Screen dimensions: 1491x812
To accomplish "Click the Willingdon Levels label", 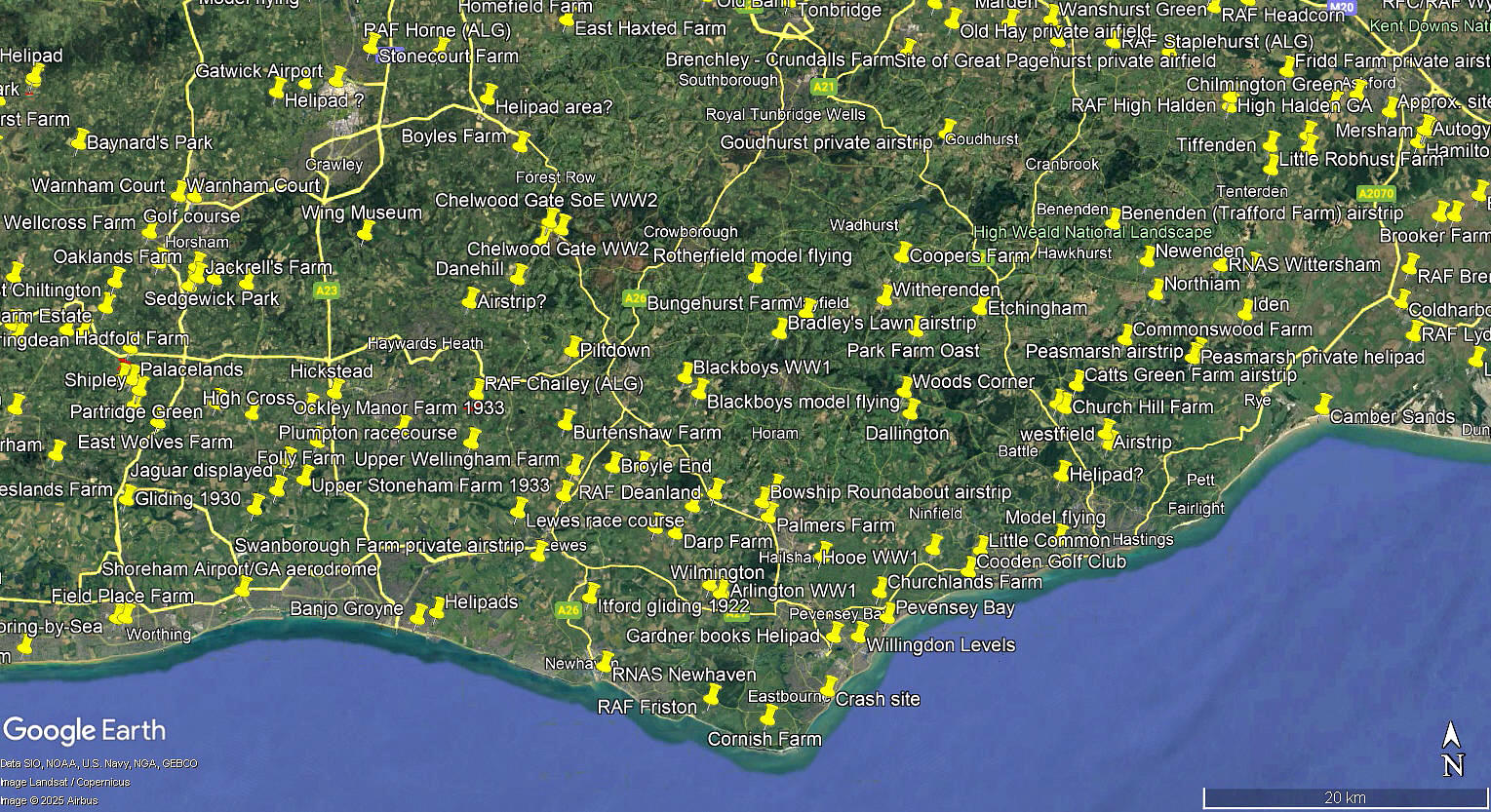I will (x=941, y=645).
